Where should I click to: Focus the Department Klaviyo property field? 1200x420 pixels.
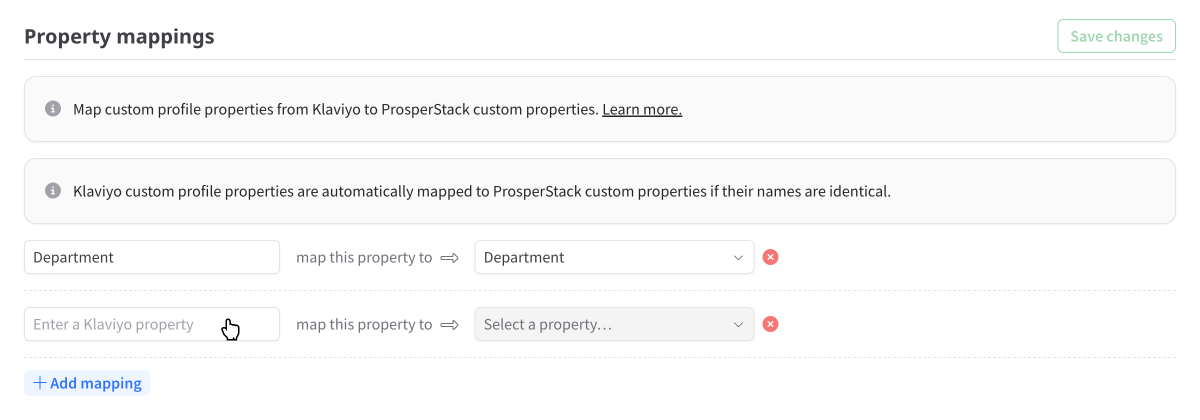[x=152, y=257]
